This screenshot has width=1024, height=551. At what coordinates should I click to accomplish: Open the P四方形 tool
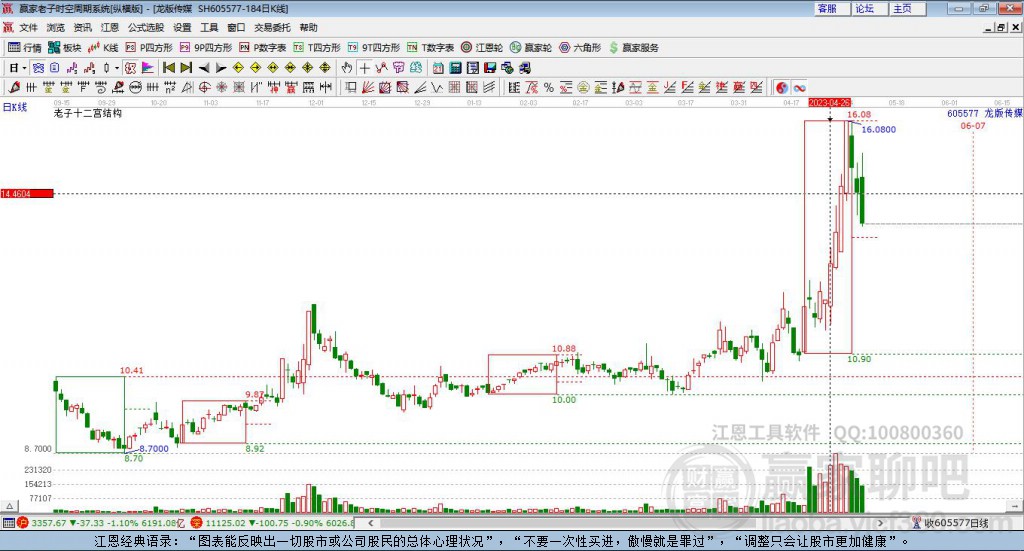[x=149, y=48]
